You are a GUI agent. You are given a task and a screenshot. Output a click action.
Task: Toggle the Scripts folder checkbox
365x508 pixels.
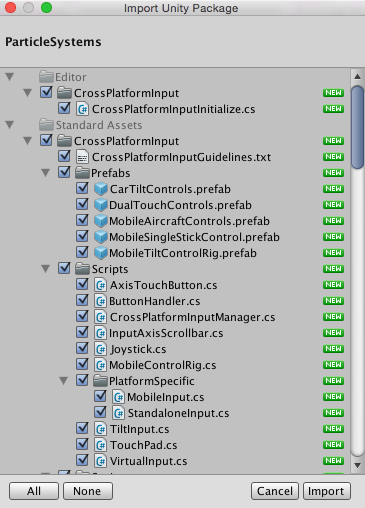click(x=64, y=268)
